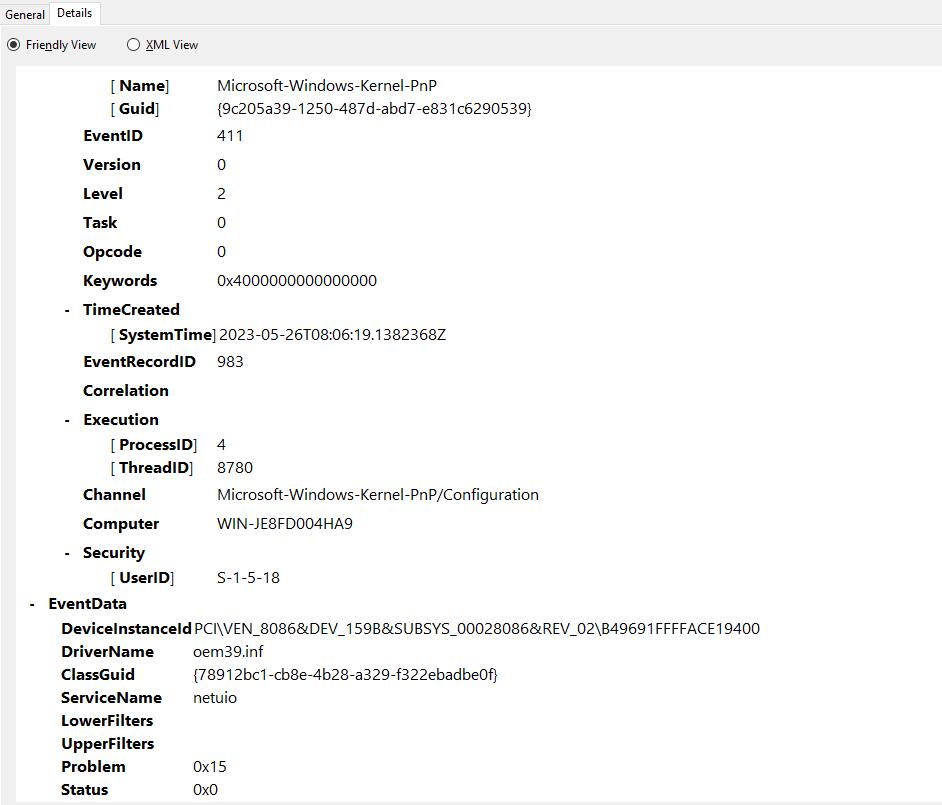Select the XML View radio button
This screenshot has width=942, height=805.
(132, 45)
